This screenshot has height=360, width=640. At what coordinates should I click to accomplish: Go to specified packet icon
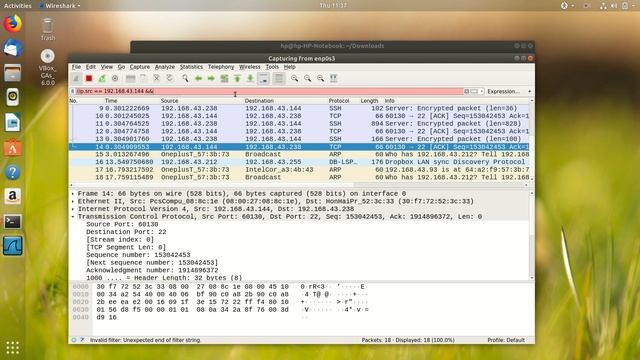point(224,78)
